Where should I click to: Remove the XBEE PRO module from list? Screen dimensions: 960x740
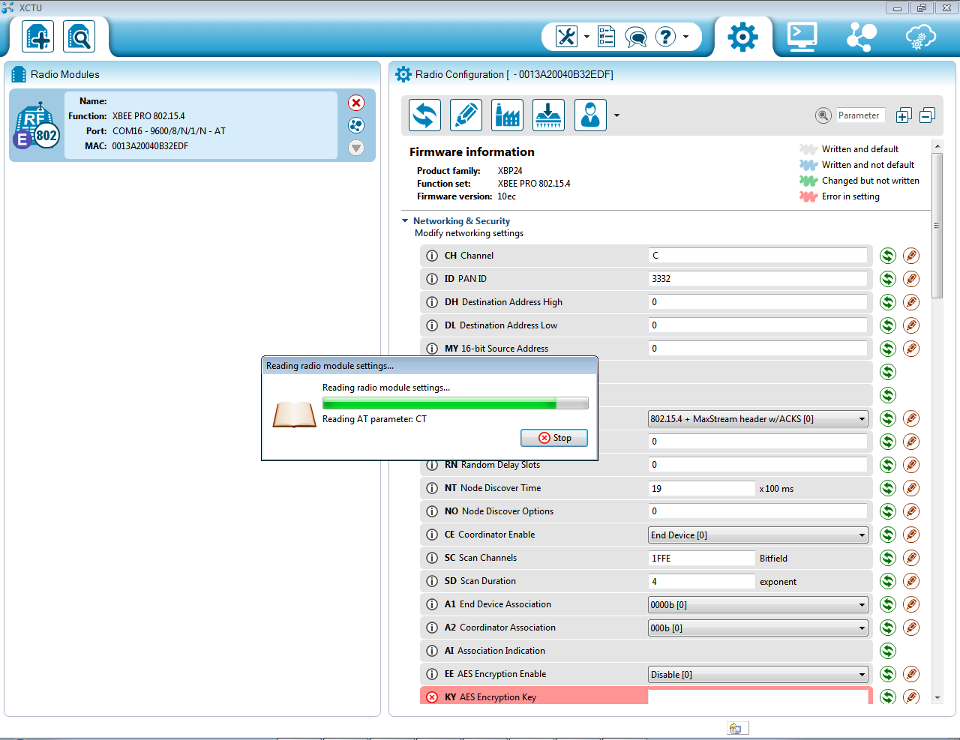click(x=356, y=103)
